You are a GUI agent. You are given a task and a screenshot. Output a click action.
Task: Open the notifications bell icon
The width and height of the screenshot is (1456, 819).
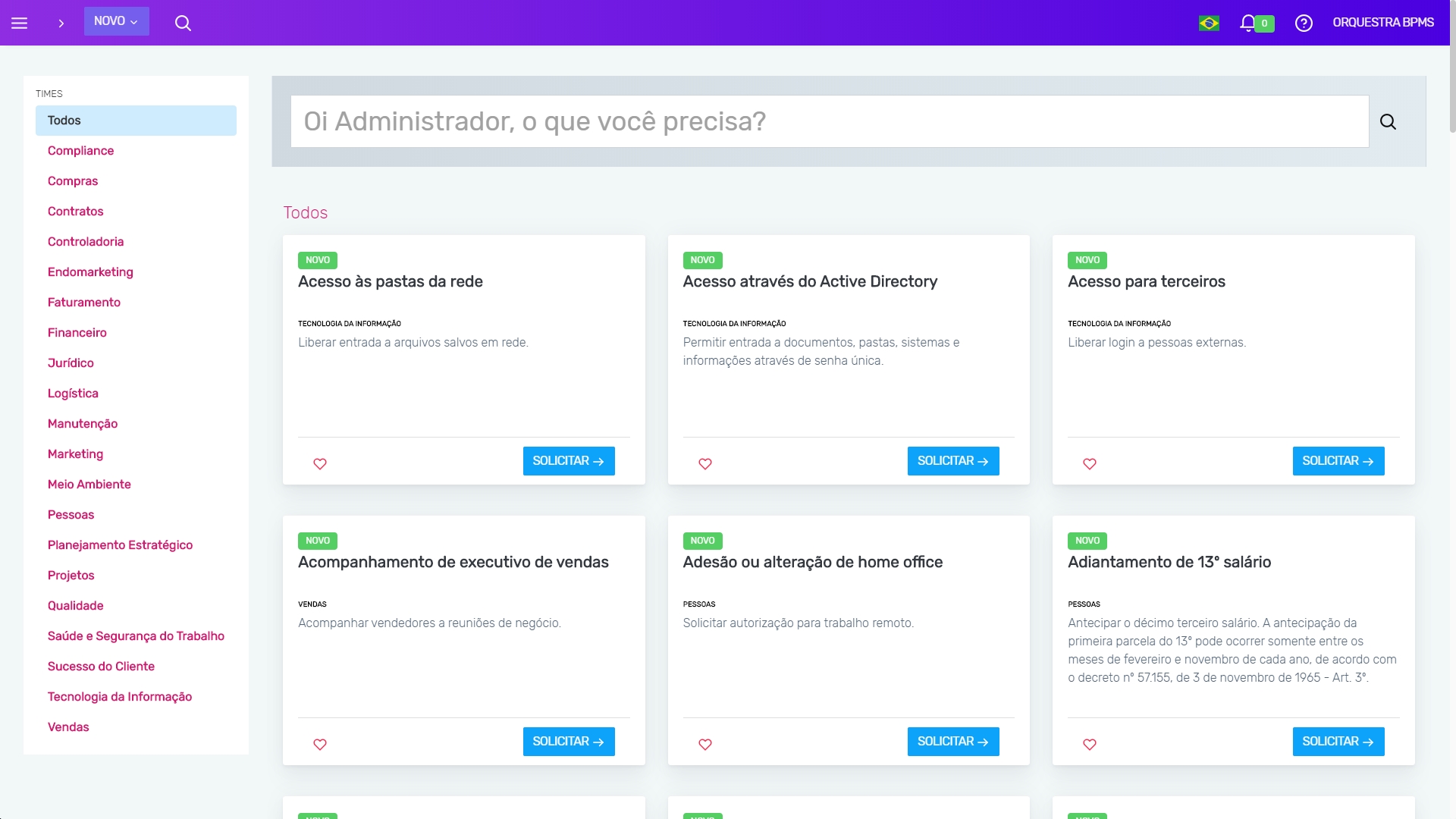coord(1247,23)
